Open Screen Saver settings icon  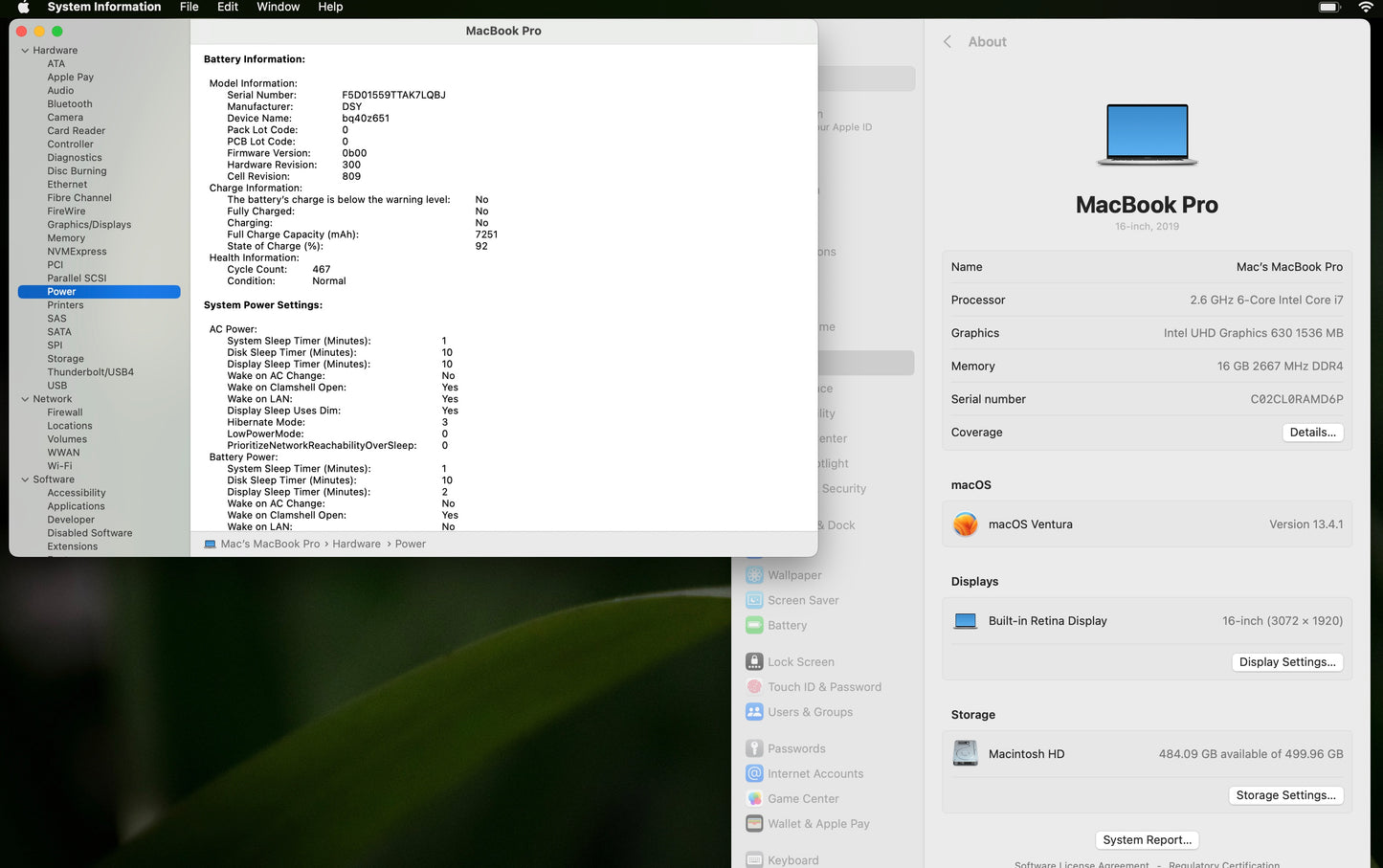[754, 600]
